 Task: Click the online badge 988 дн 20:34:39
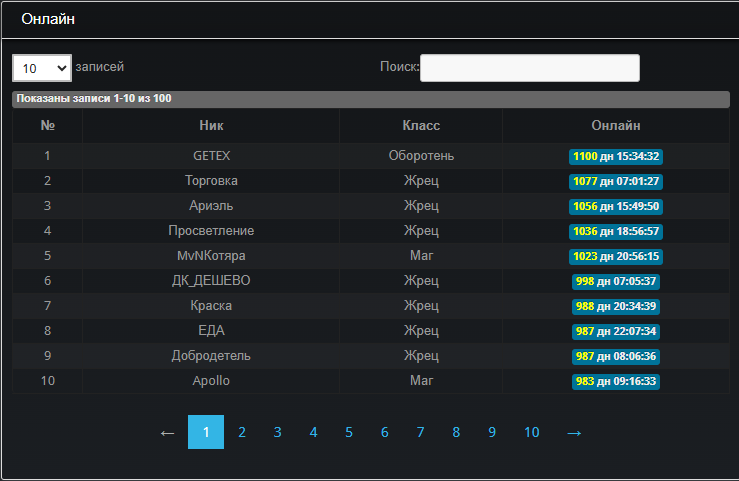[616, 306]
